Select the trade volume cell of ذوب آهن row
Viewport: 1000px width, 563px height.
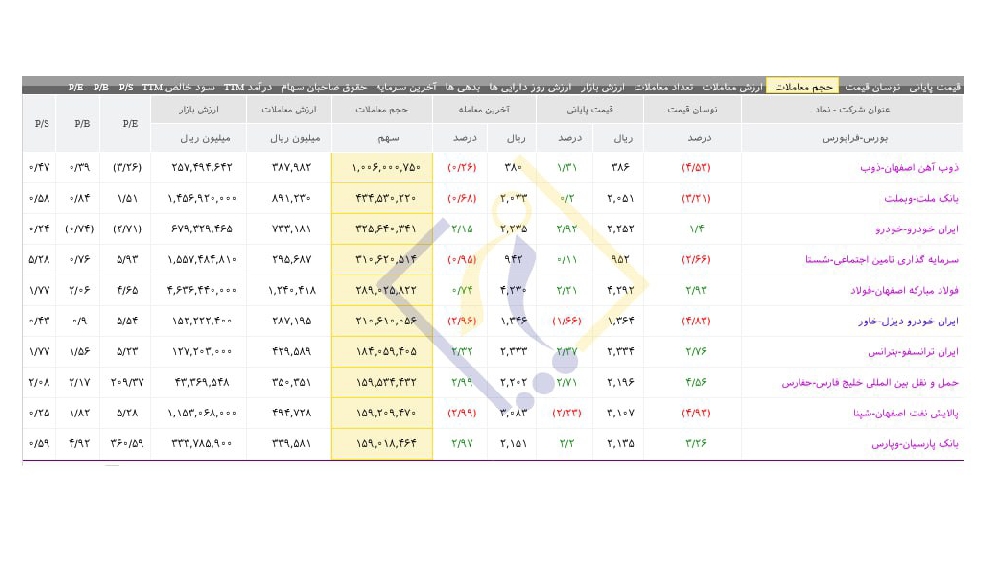(x=382, y=168)
